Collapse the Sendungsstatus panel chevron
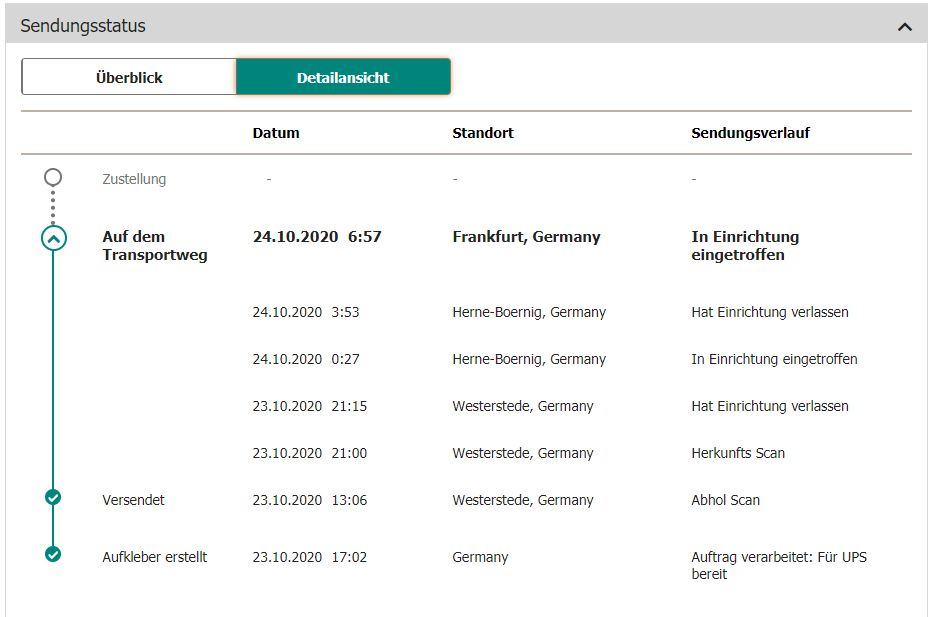Image resolution: width=932 pixels, height=617 pixels. coord(905,27)
